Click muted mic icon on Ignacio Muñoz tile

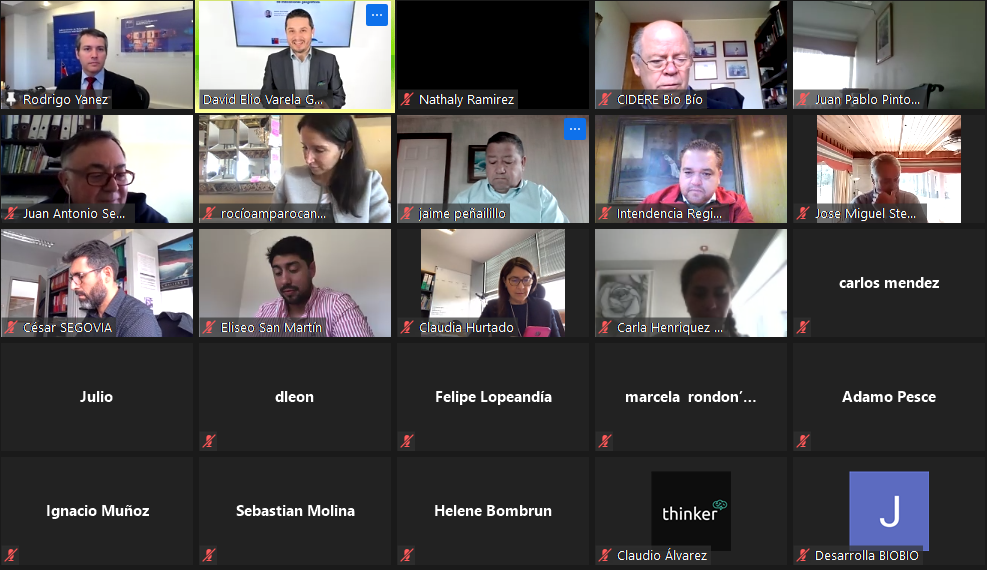click(x=11, y=555)
